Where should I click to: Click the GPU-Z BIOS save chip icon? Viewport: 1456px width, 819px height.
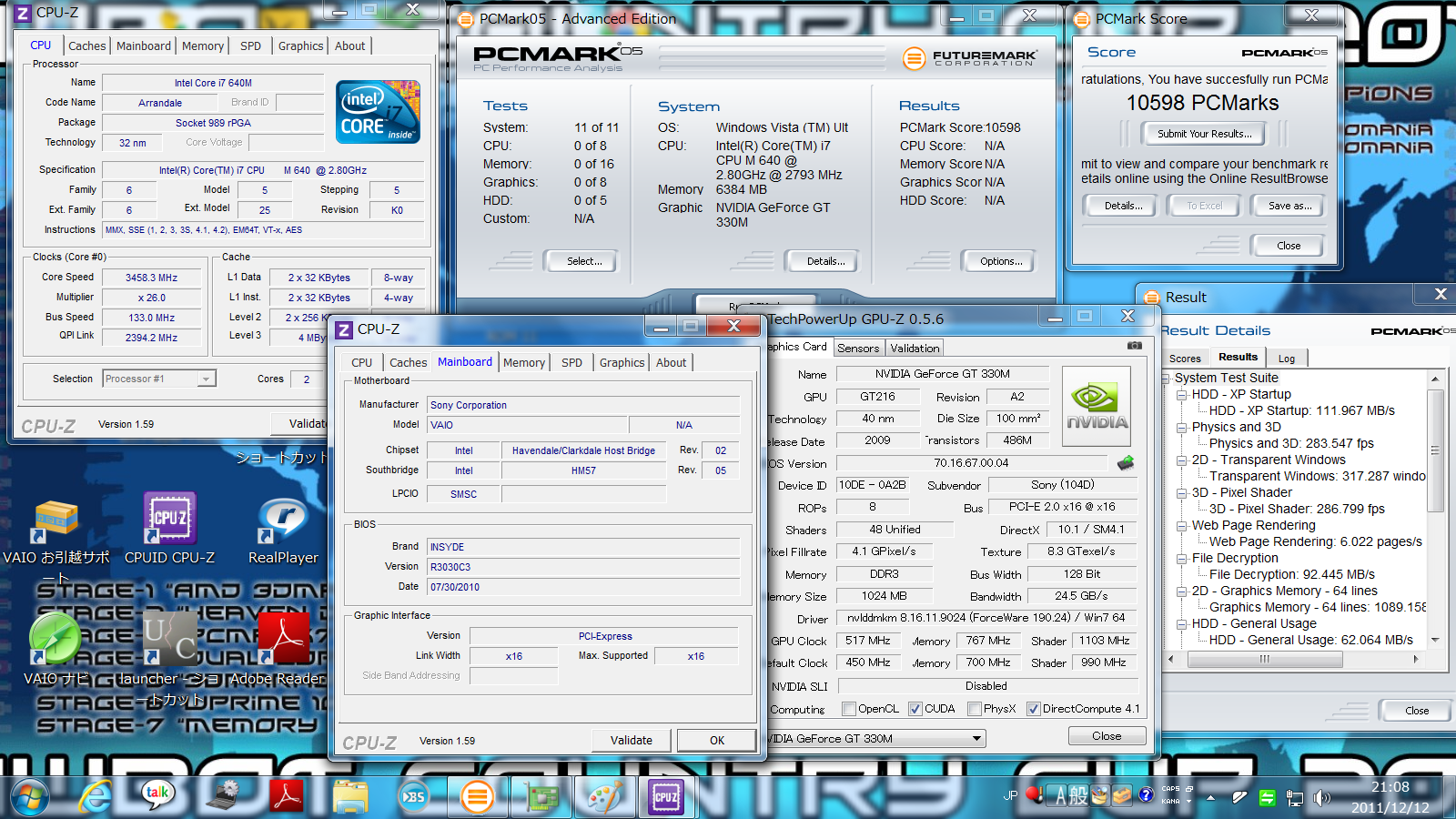point(1126,462)
